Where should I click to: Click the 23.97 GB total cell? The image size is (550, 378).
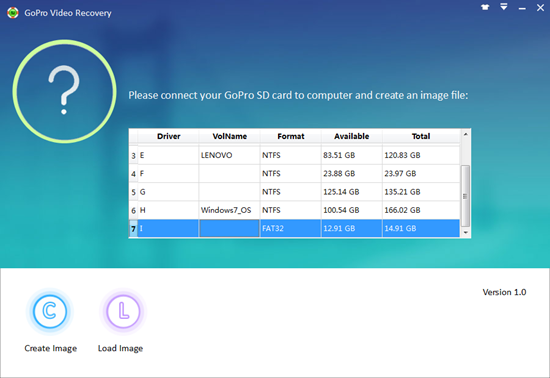coord(421,173)
